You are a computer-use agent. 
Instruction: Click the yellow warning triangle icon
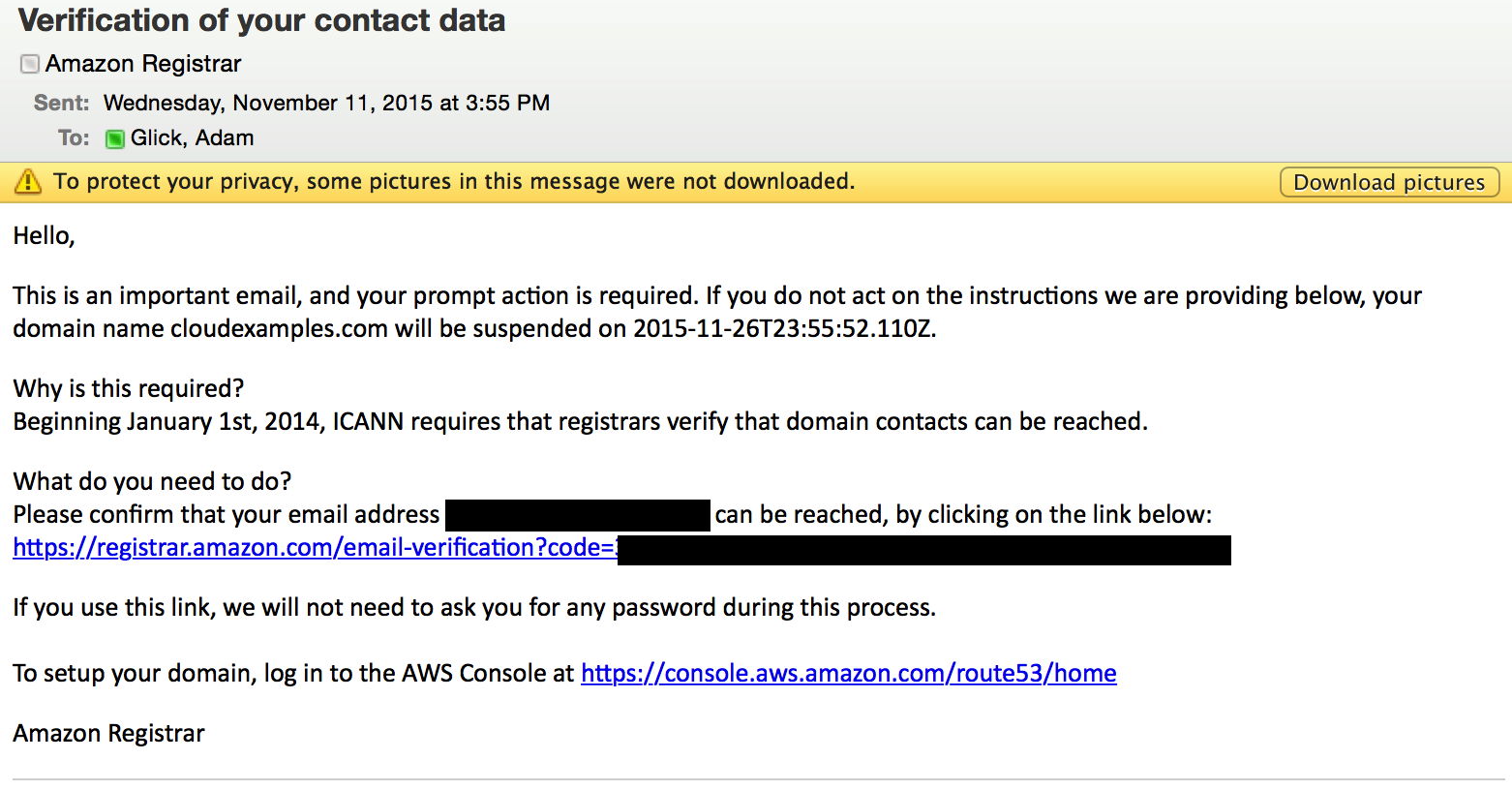(x=27, y=181)
